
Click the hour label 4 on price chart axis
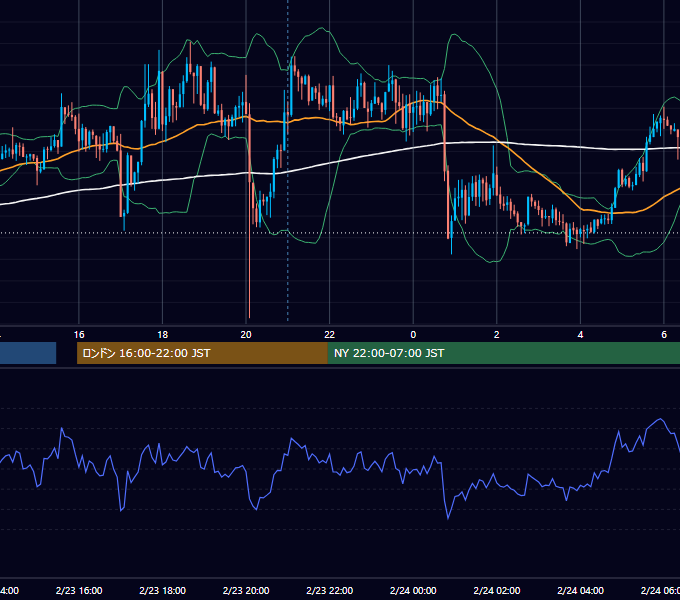(580, 335)
